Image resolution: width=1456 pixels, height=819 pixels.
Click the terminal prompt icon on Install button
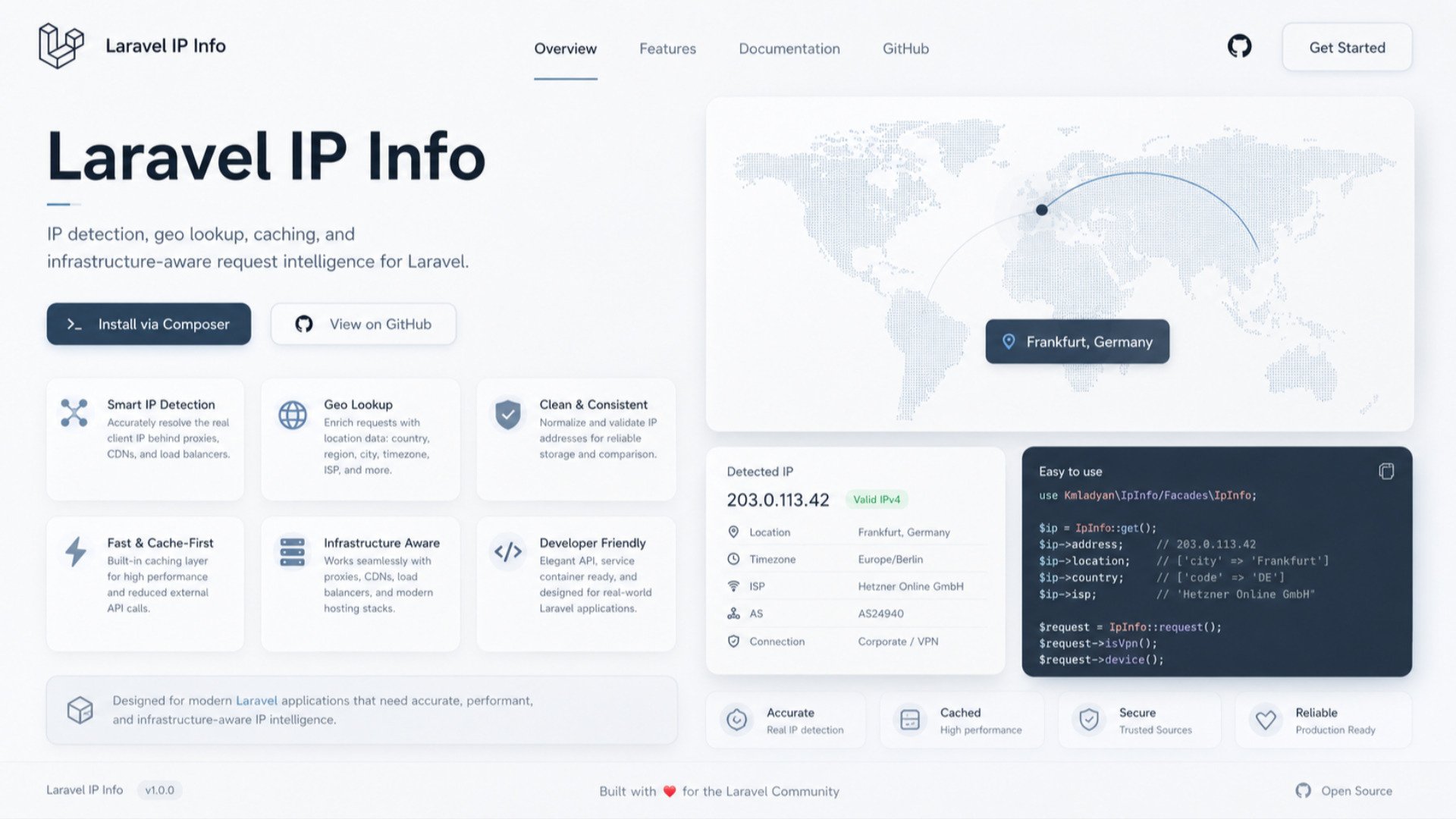click(x=74, y=325)
